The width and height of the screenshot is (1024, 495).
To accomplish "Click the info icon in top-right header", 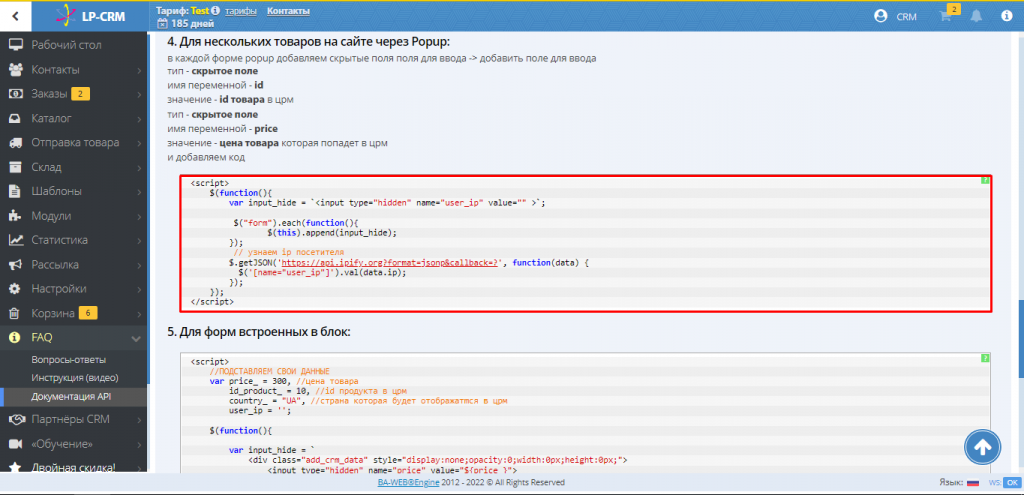I will [1006, 16].
